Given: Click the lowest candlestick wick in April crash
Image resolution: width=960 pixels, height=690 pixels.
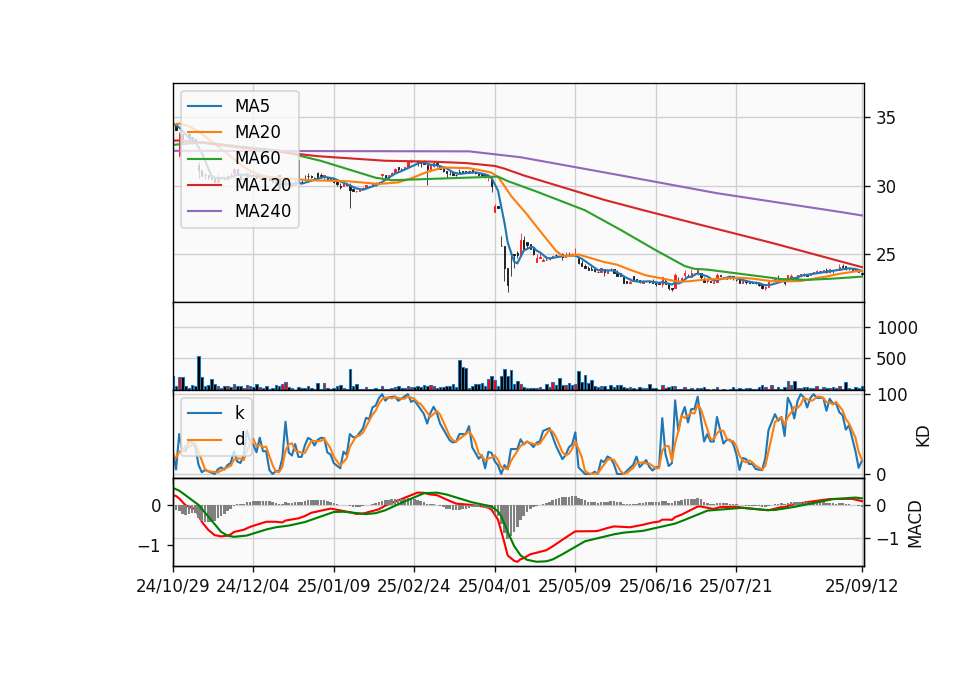Looking at the screenshot, I should tap(508, 280).
